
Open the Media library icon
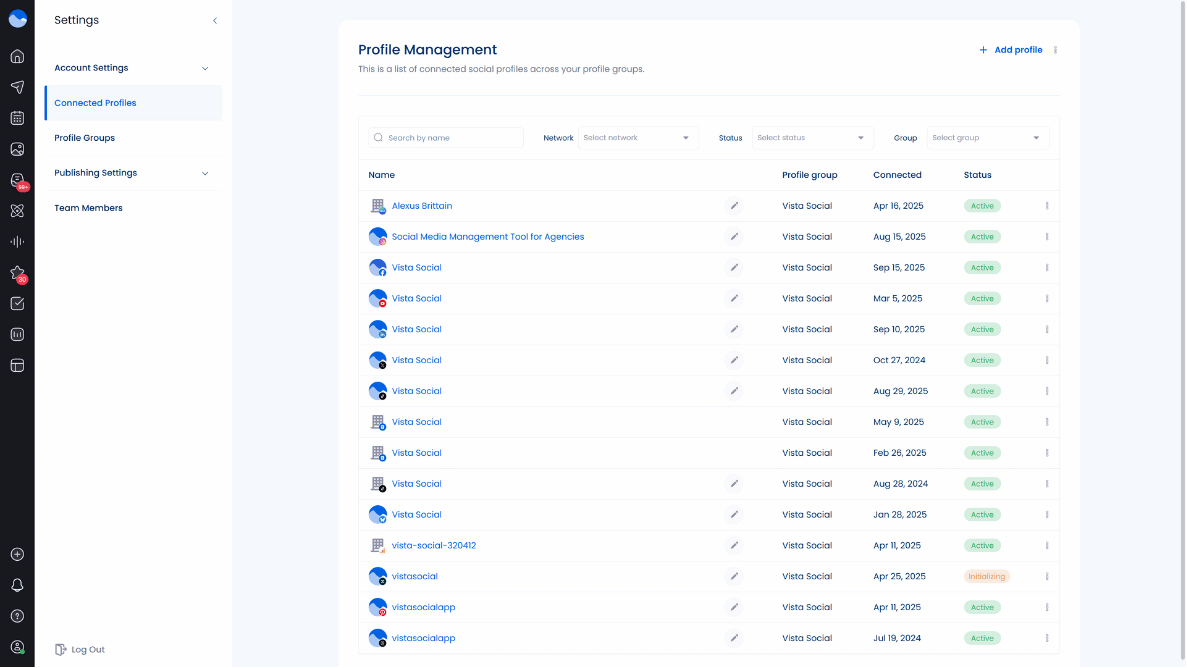pos(17,149)
